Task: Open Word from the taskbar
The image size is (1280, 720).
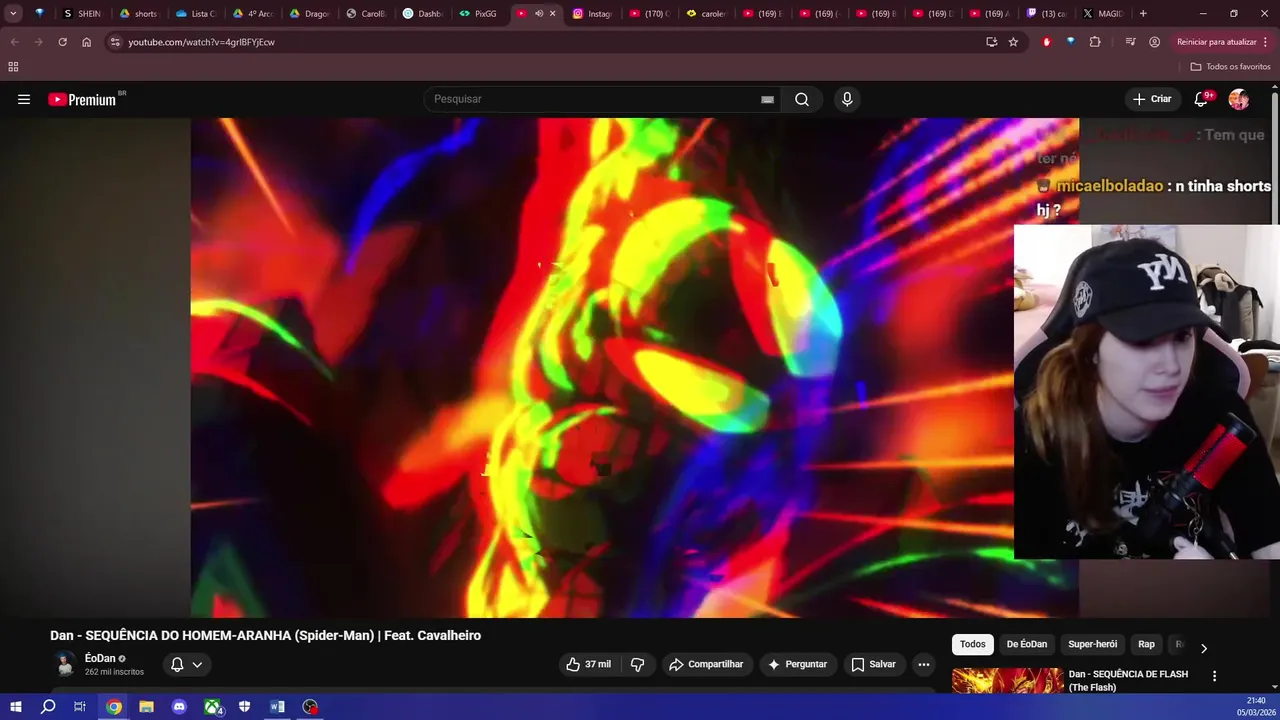Action: pyautogui.click(x=277, y=707)
